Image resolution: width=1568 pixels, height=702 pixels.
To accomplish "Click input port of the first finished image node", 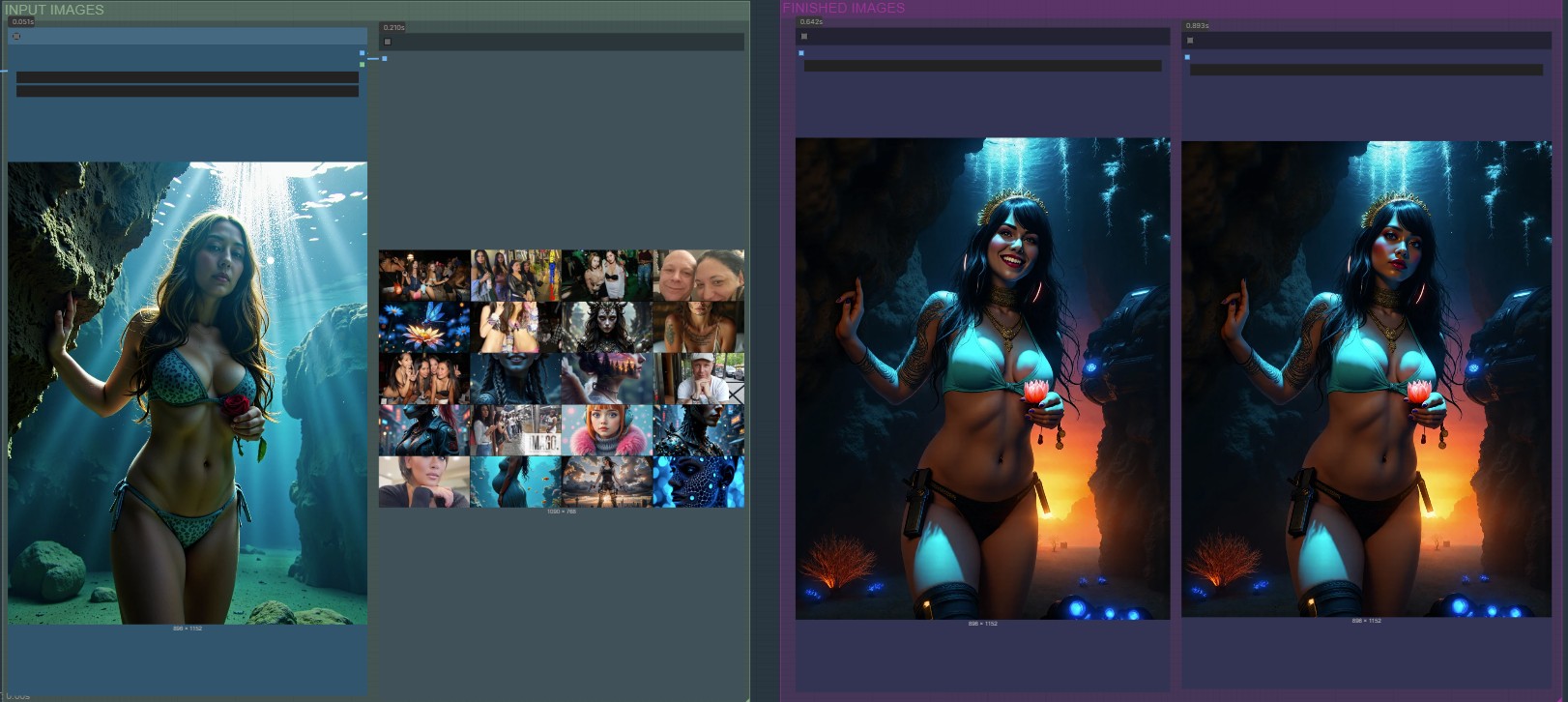I will click(801, 53).
